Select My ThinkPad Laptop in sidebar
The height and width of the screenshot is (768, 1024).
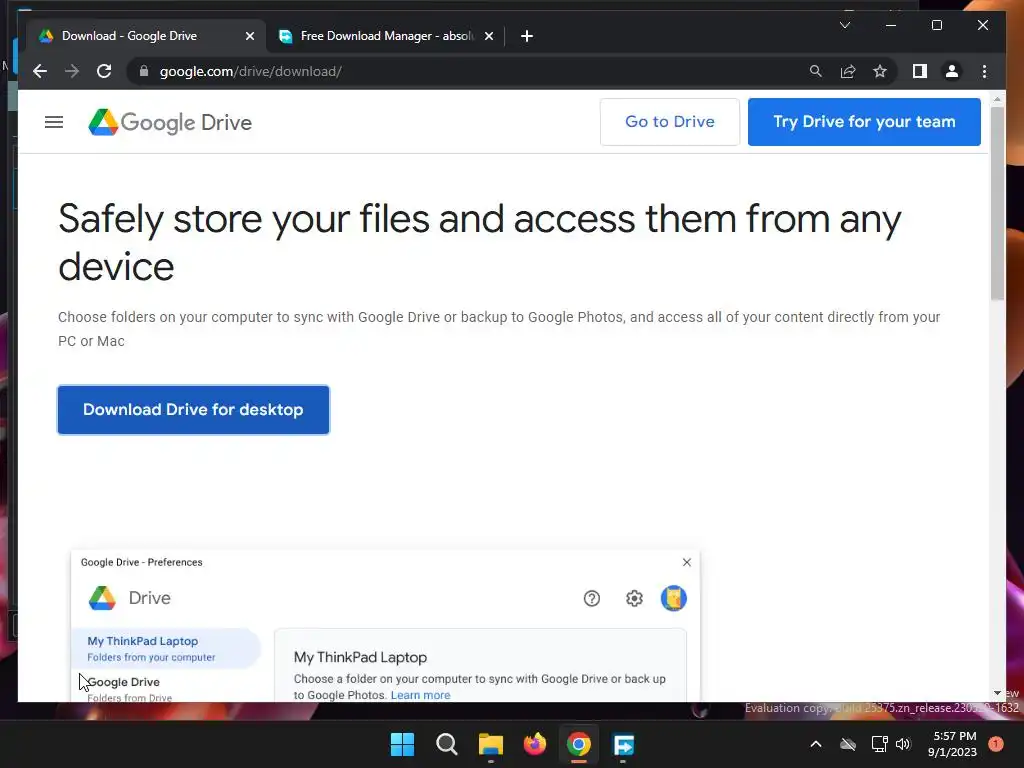(166, 648)
